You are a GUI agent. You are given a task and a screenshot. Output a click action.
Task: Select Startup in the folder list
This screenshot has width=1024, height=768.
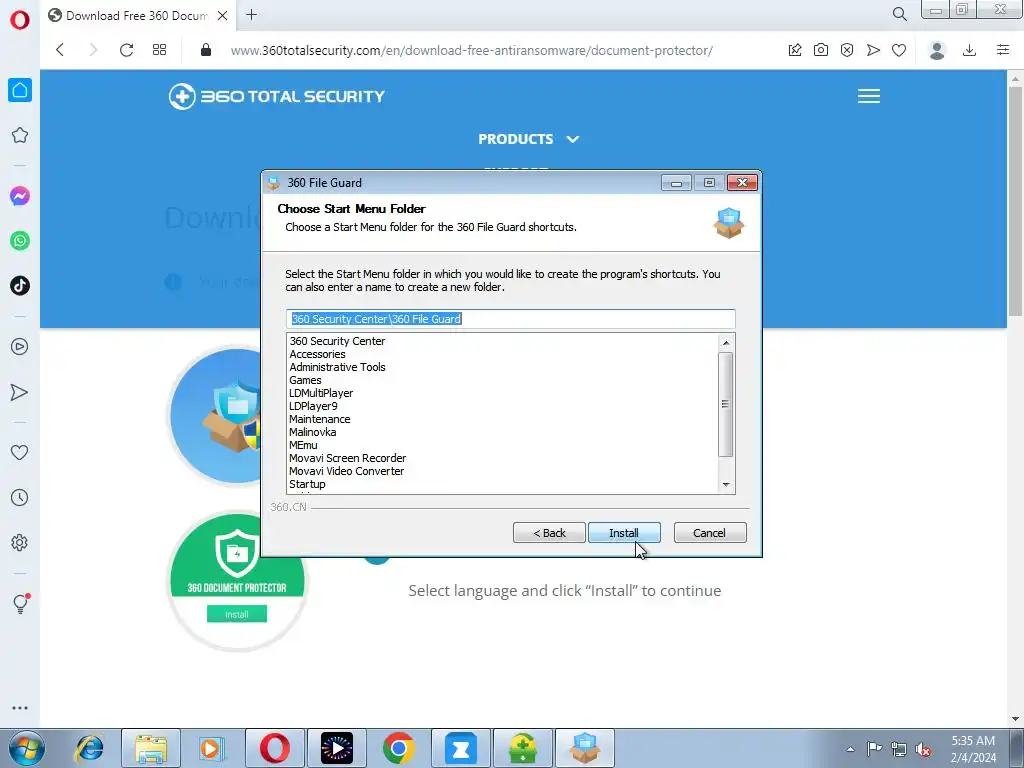click(x=307, y=485)
